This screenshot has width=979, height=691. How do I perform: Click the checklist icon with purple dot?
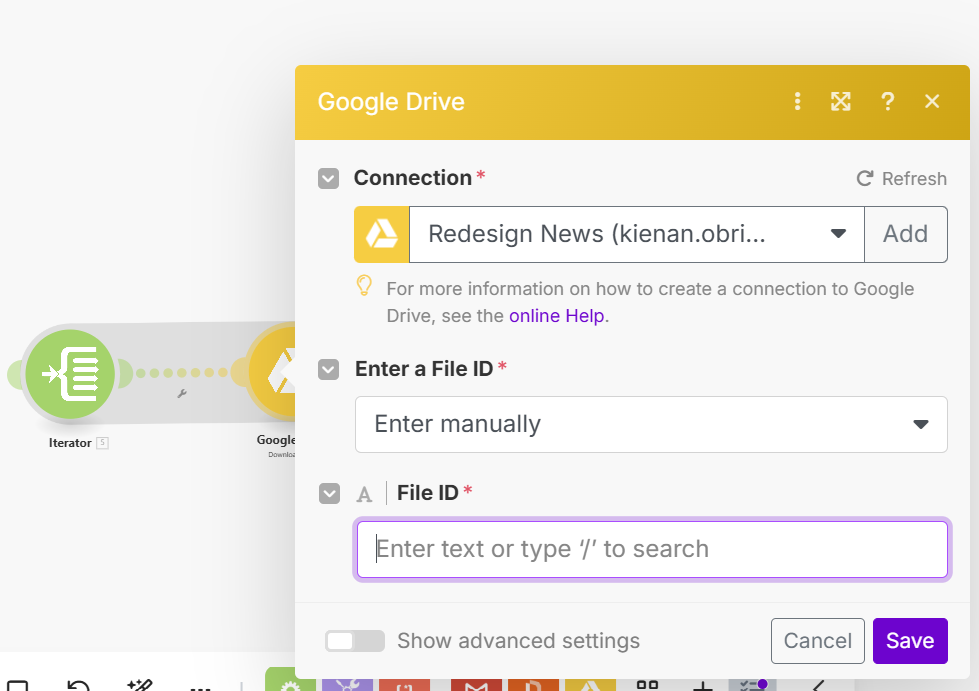(753, 684)
